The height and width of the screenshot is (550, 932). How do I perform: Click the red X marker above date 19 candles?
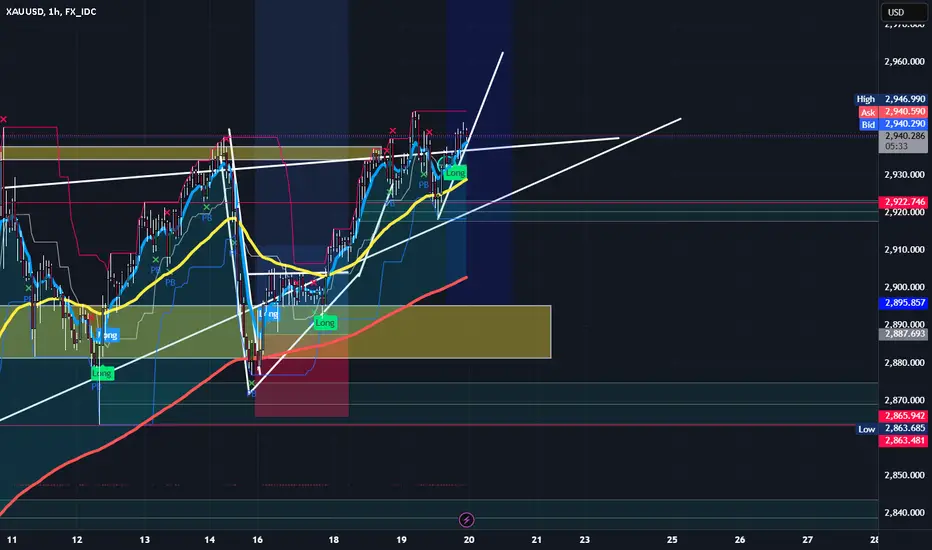coord(393,131)
